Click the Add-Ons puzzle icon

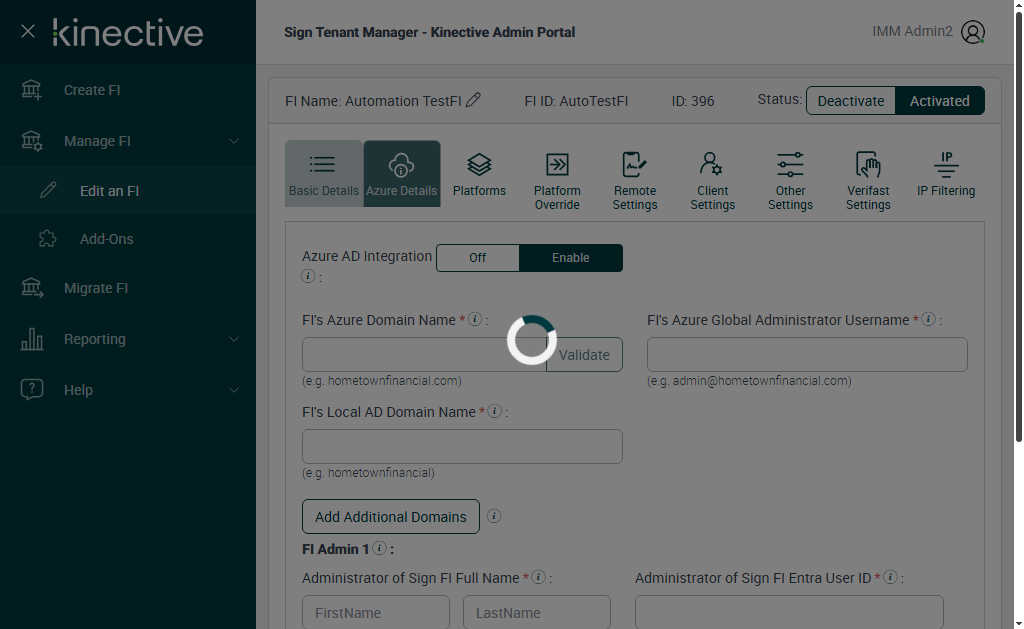(x=48, y=238)
